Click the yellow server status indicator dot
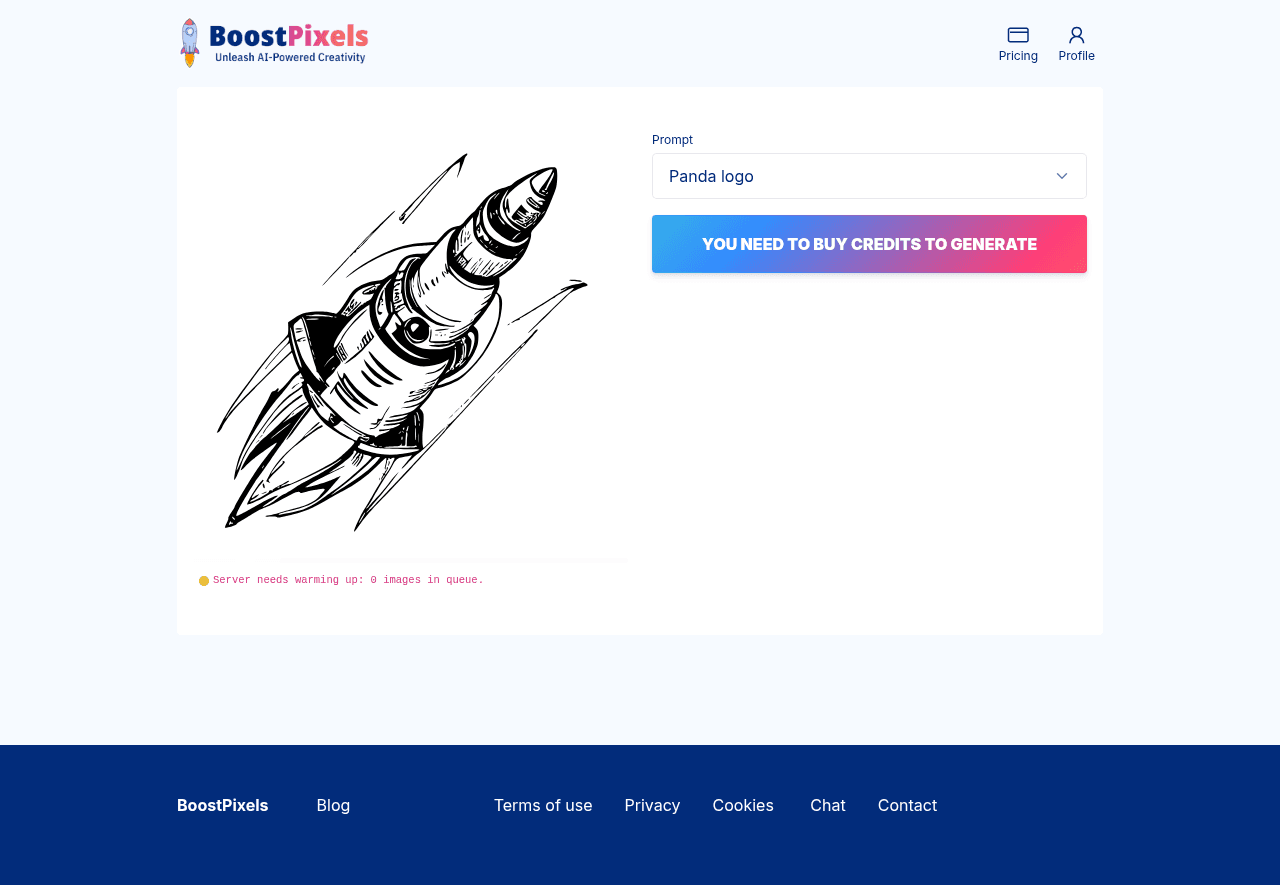Image resolution: width=1280 pixels, height=885 pixels. click(x=202, y=579)
